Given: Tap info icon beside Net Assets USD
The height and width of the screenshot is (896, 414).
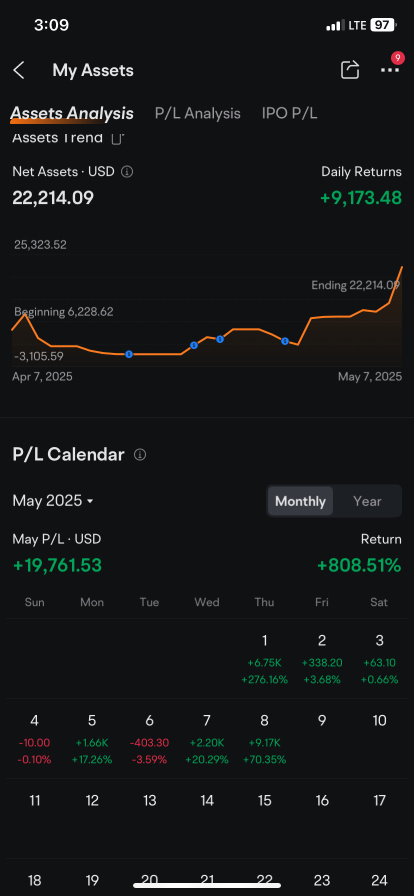Looking at the screenshot, I should pyautogui.click(x=128, y=171).
